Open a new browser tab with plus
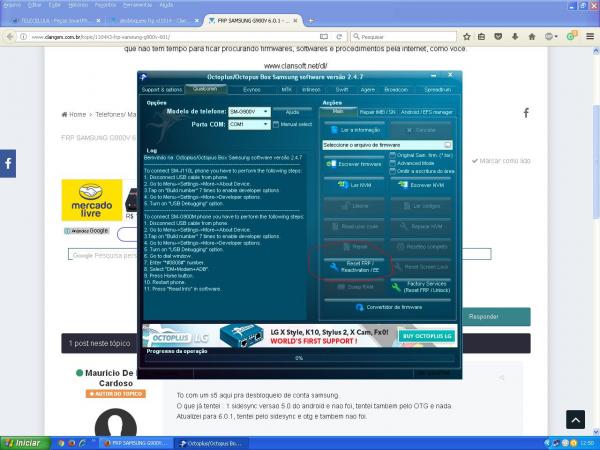Screen dimensions: 600x450 pyautogui.click(x=311, y=21)
